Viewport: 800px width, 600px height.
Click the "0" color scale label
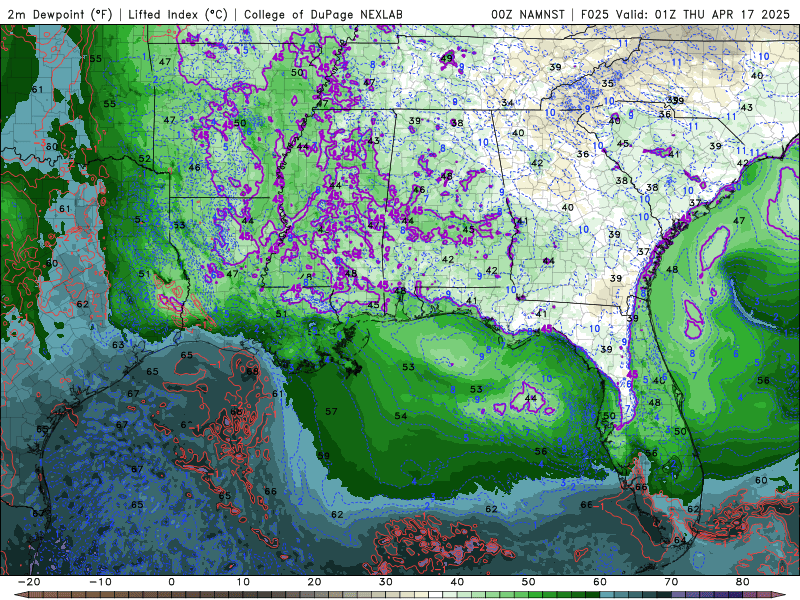pyautogui.click(x=171, y=582)
